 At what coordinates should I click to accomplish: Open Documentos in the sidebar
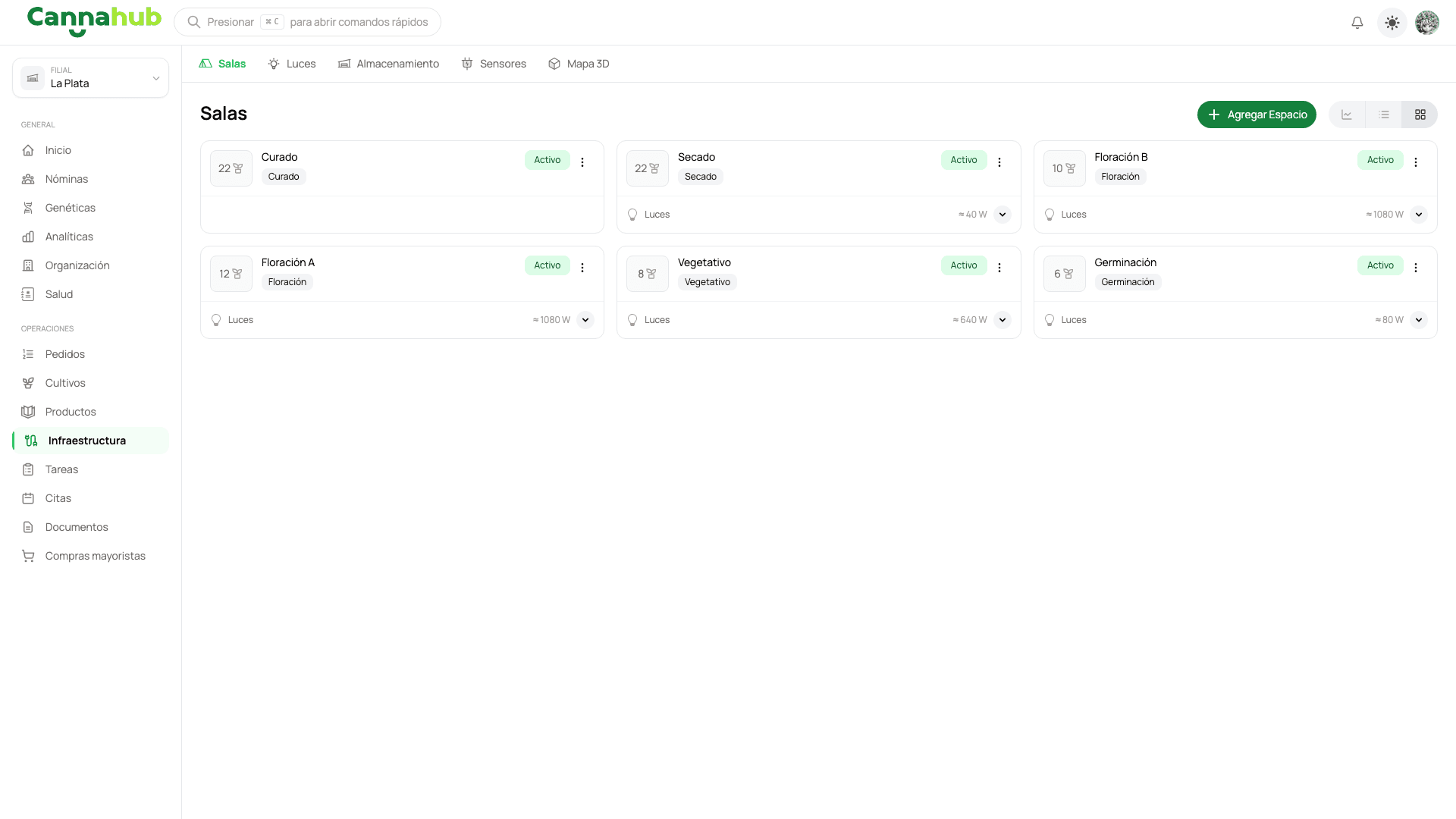point(90,527)
